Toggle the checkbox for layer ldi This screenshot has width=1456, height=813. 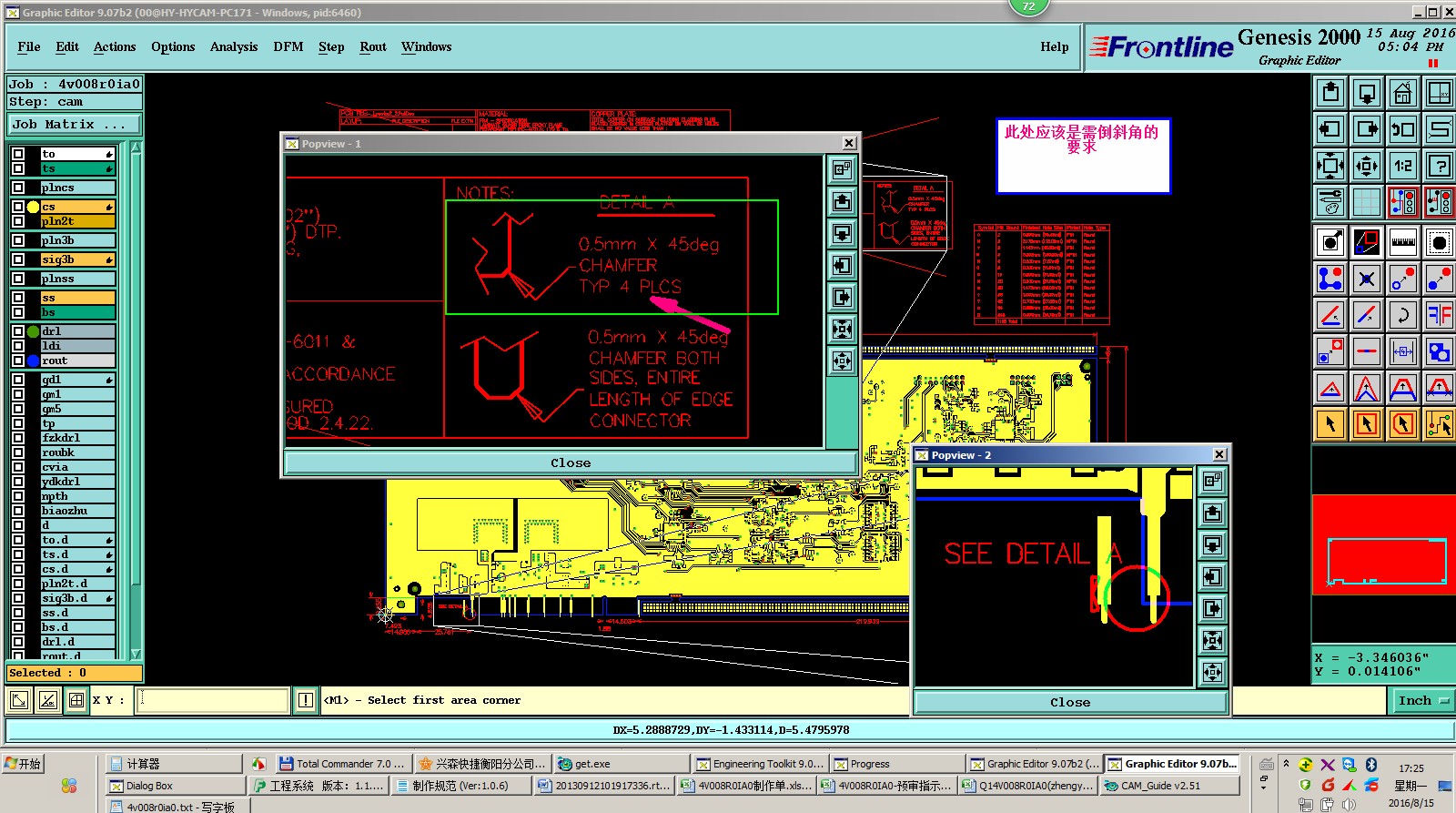click(18, 346)
